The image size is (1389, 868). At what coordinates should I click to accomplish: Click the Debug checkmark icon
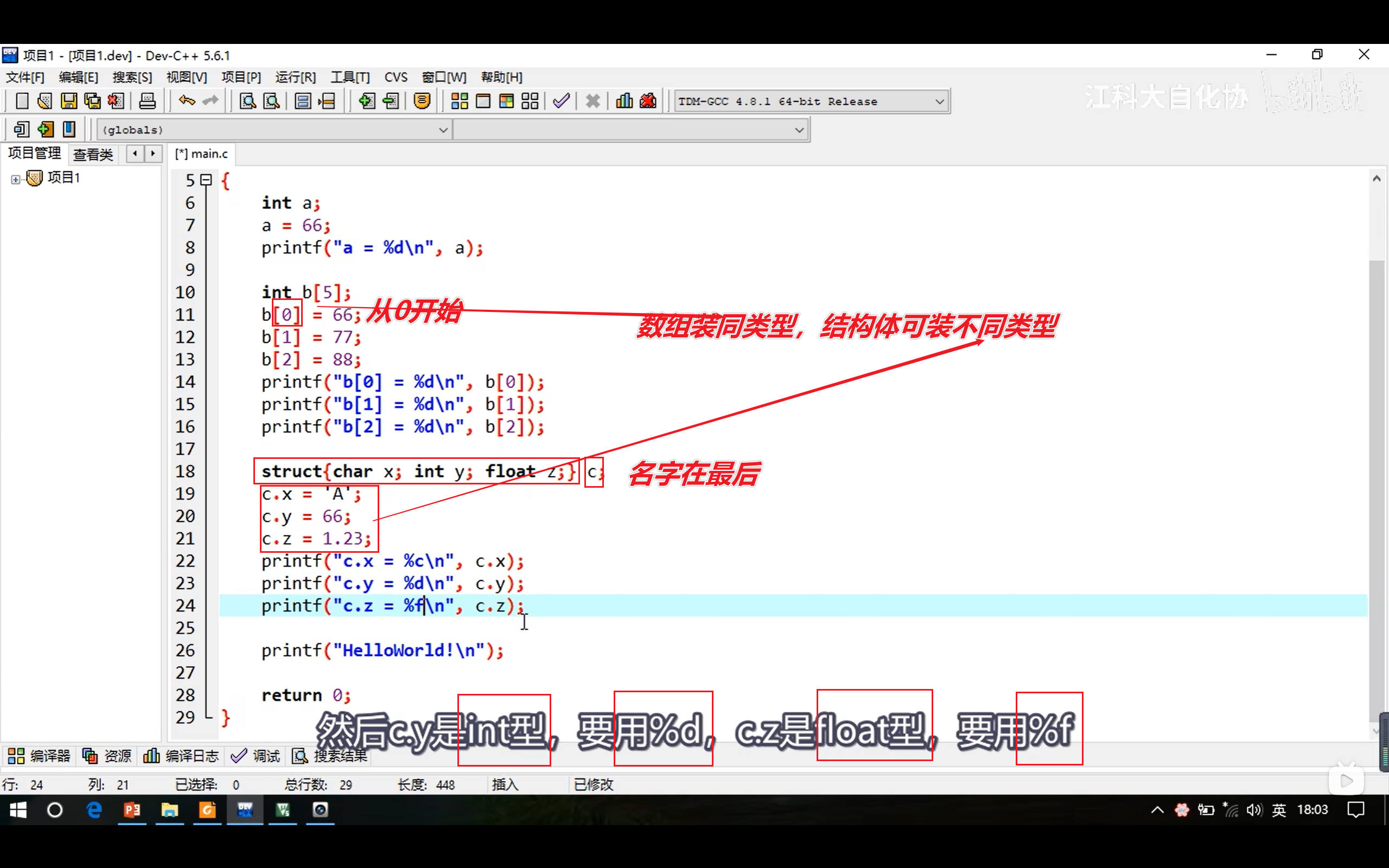[561, 101]
